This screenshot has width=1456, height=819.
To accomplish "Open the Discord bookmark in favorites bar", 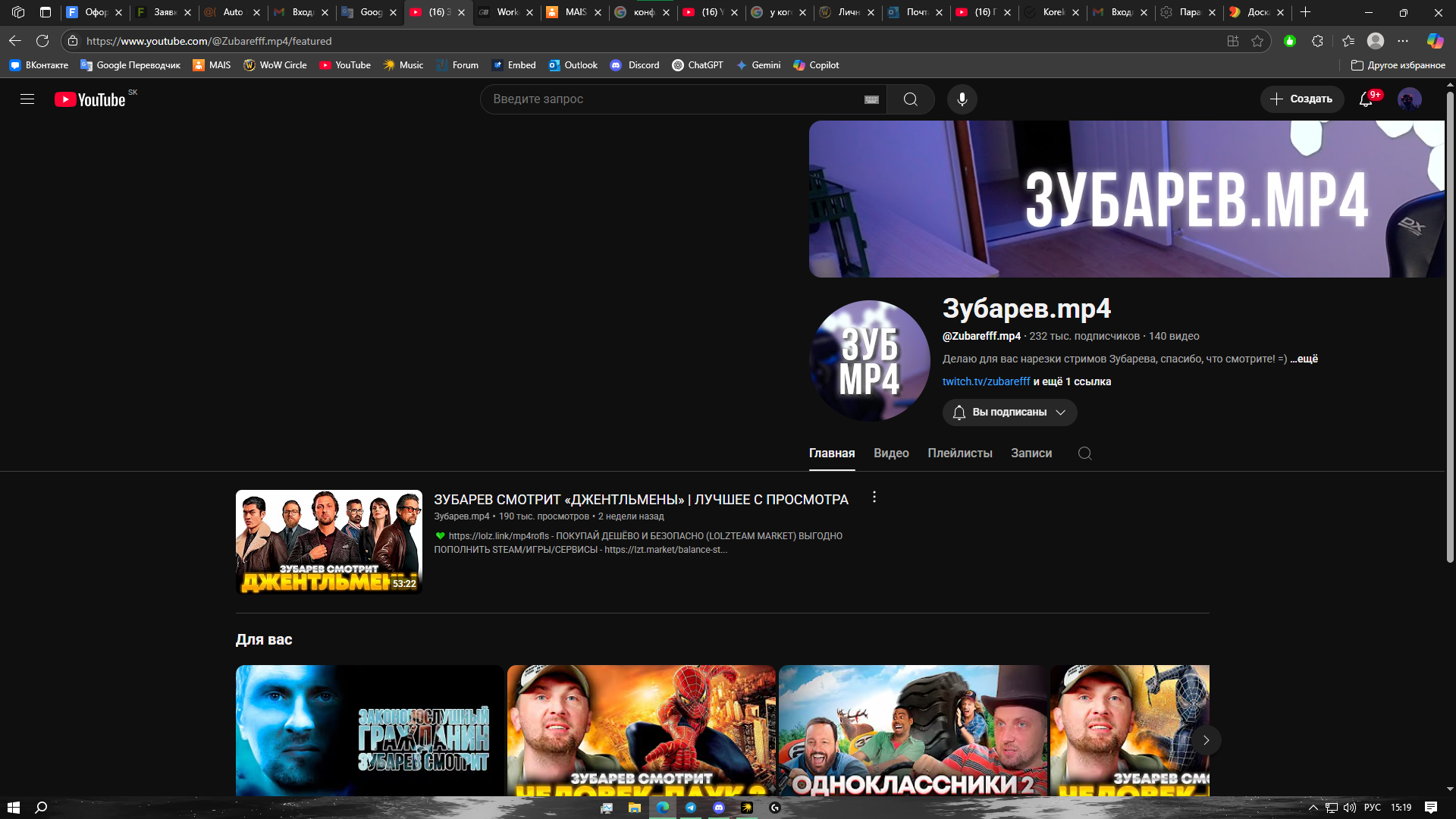I will [635, 65].
